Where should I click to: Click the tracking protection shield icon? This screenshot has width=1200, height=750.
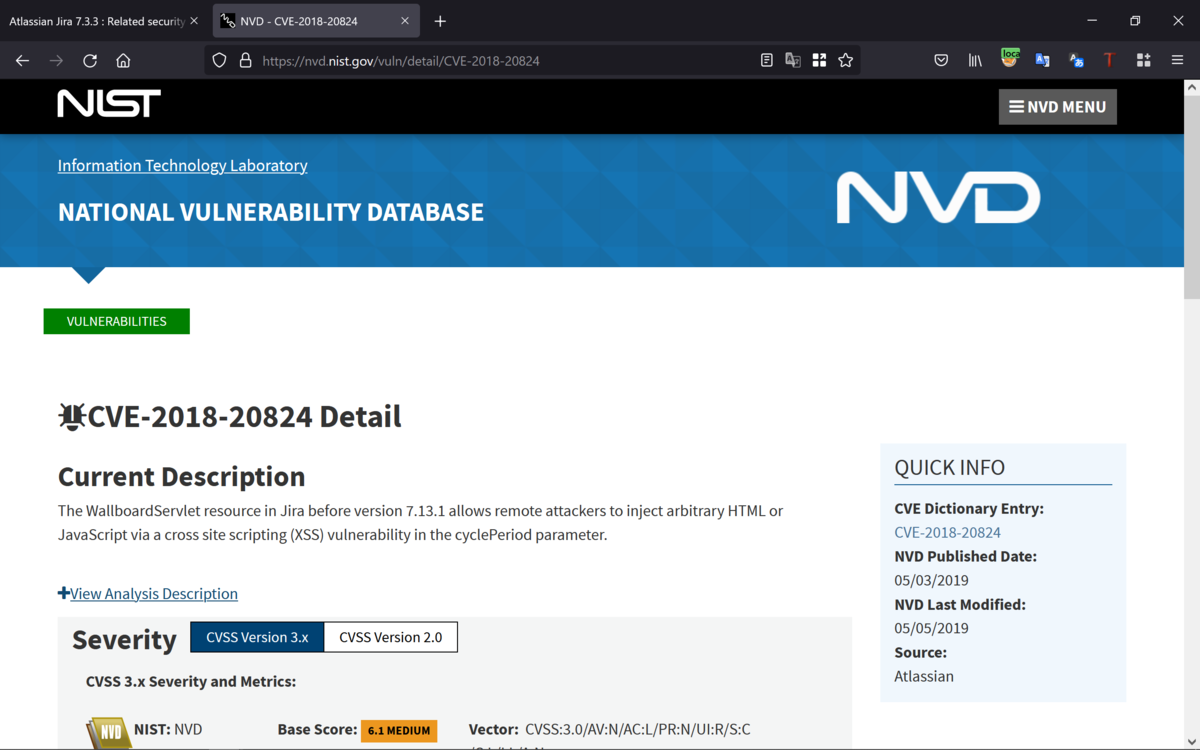click(219, 60)
